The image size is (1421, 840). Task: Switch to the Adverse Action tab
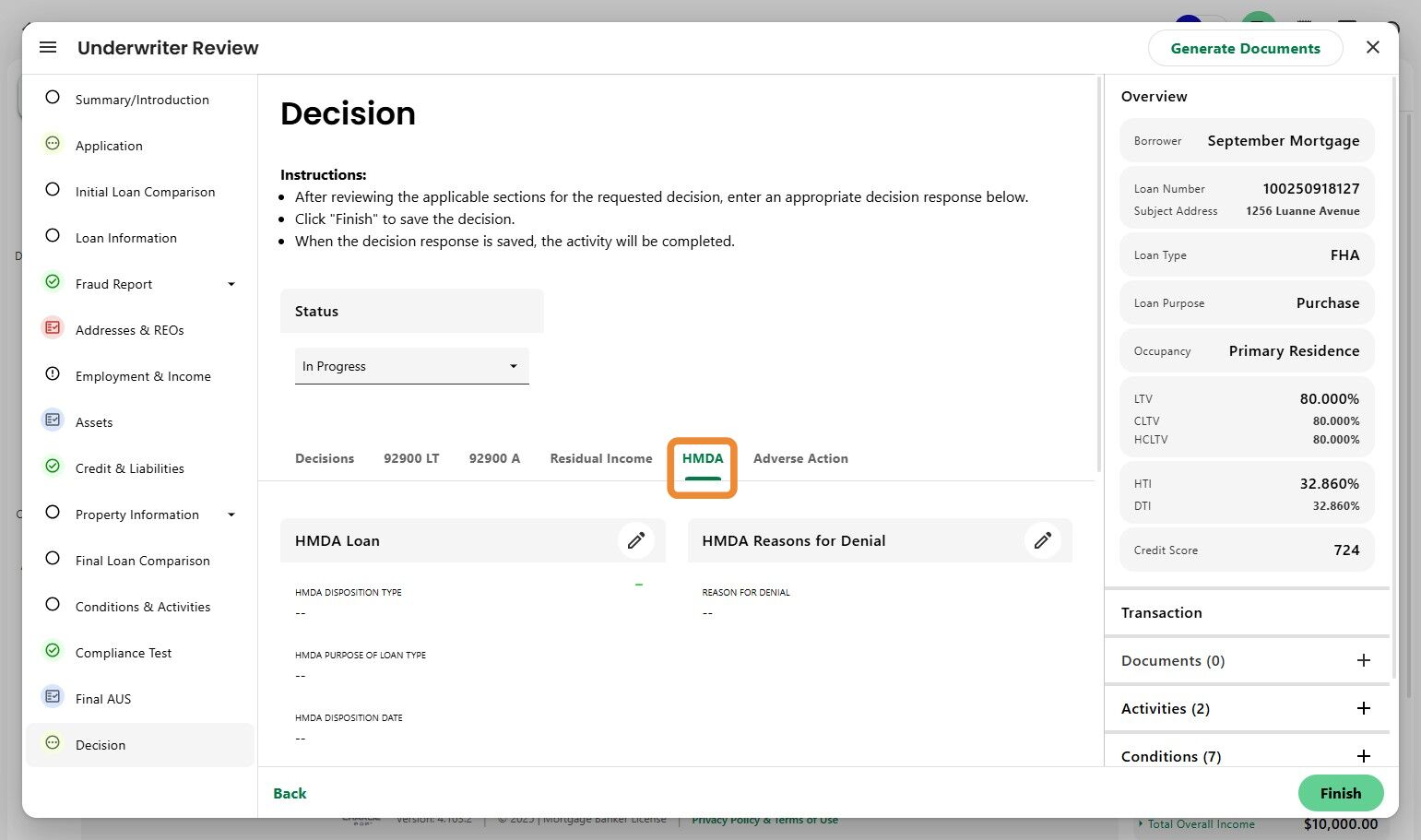tap(800, 458)
